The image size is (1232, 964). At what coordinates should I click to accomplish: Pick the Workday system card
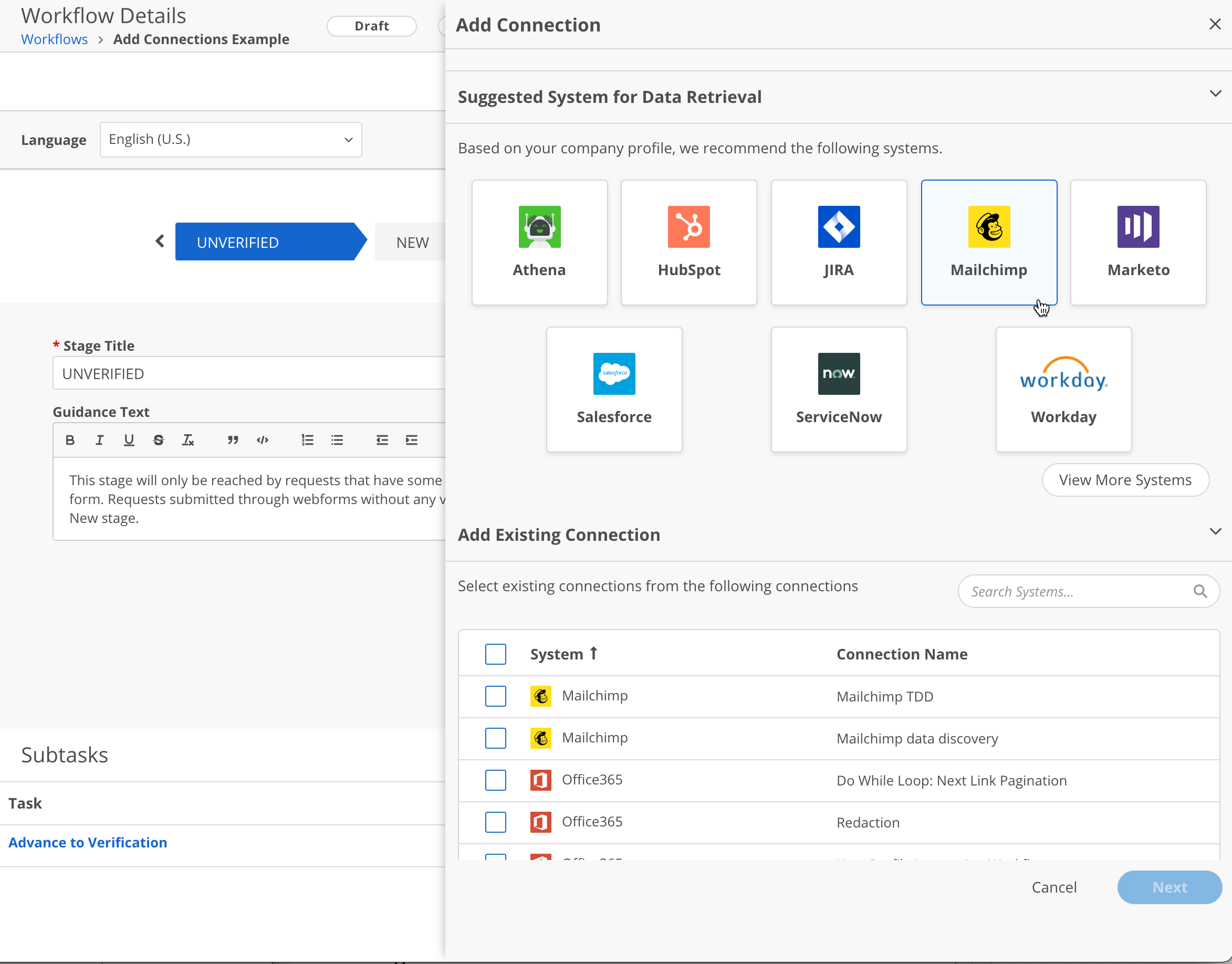click(x=1063, y=390)
